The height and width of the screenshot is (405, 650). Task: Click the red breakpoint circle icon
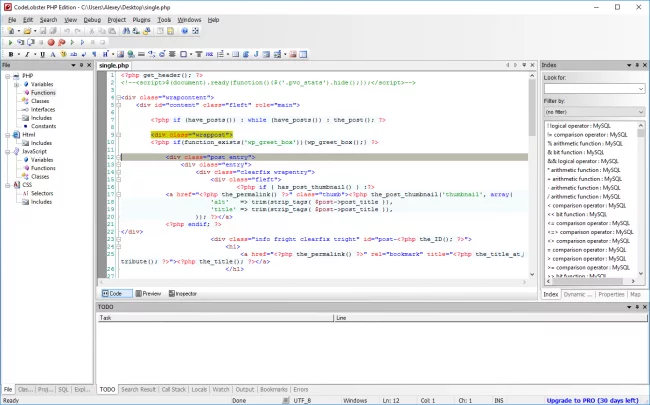(51, 42)
